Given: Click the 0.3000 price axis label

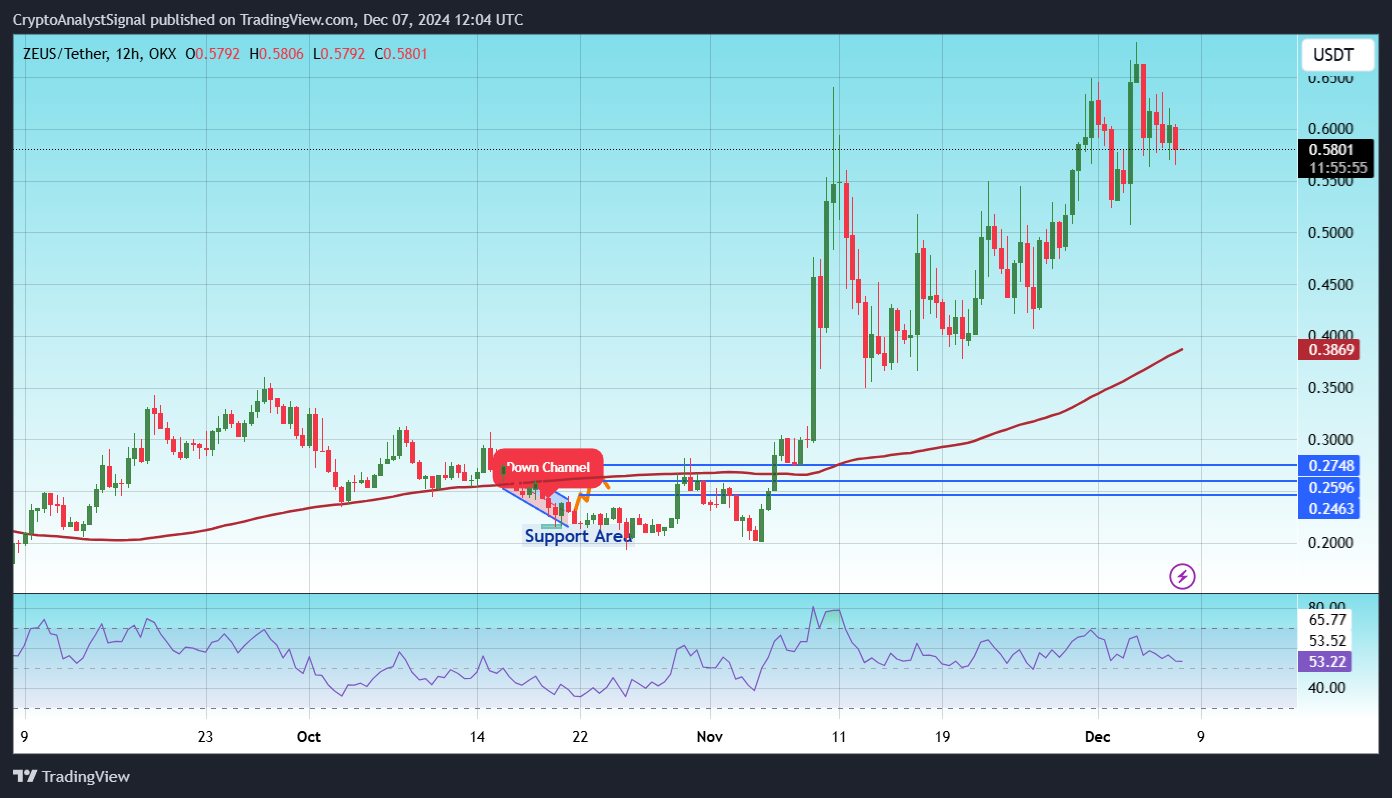Looking at the screenshot, I should (1329, 440).
